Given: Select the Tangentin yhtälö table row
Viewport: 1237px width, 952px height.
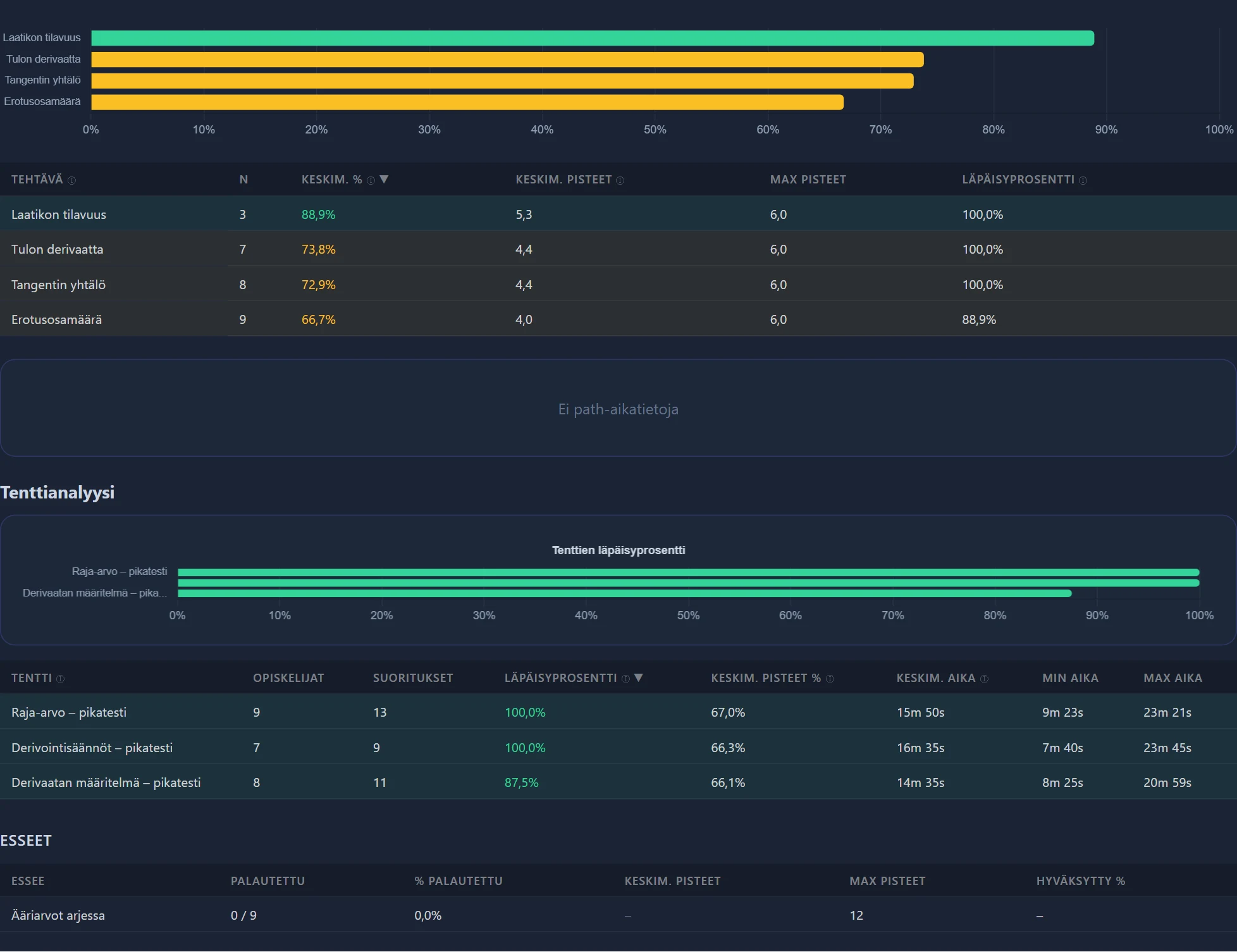Looking at the screenshot, I should coord(618,285).
